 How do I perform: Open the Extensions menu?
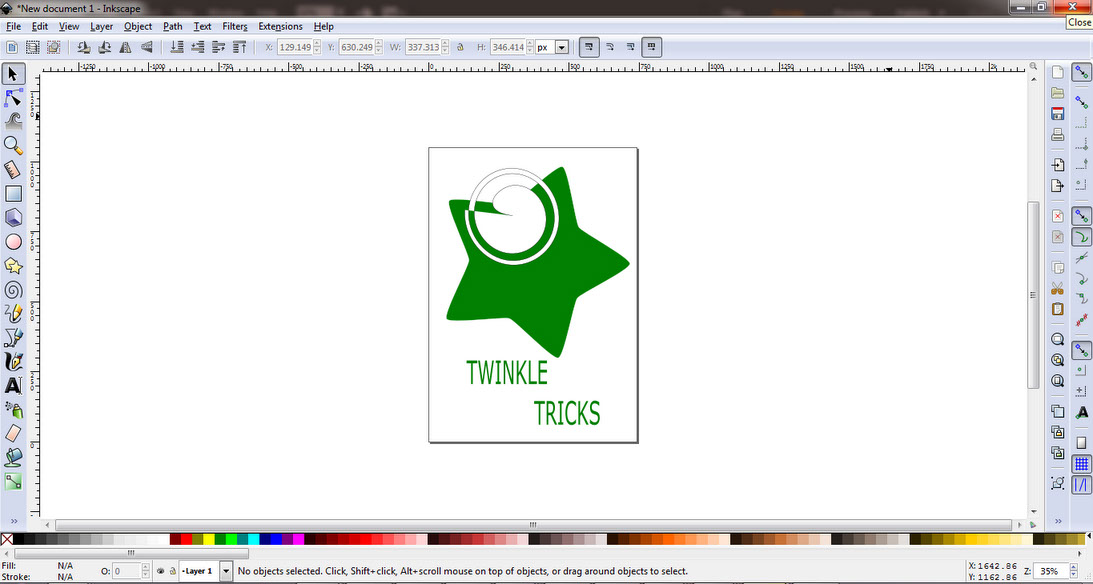280,26
